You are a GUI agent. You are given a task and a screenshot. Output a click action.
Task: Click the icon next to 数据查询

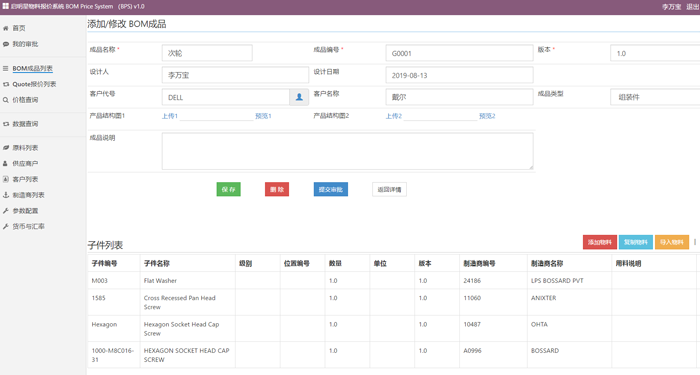click(x=6, y=124)
